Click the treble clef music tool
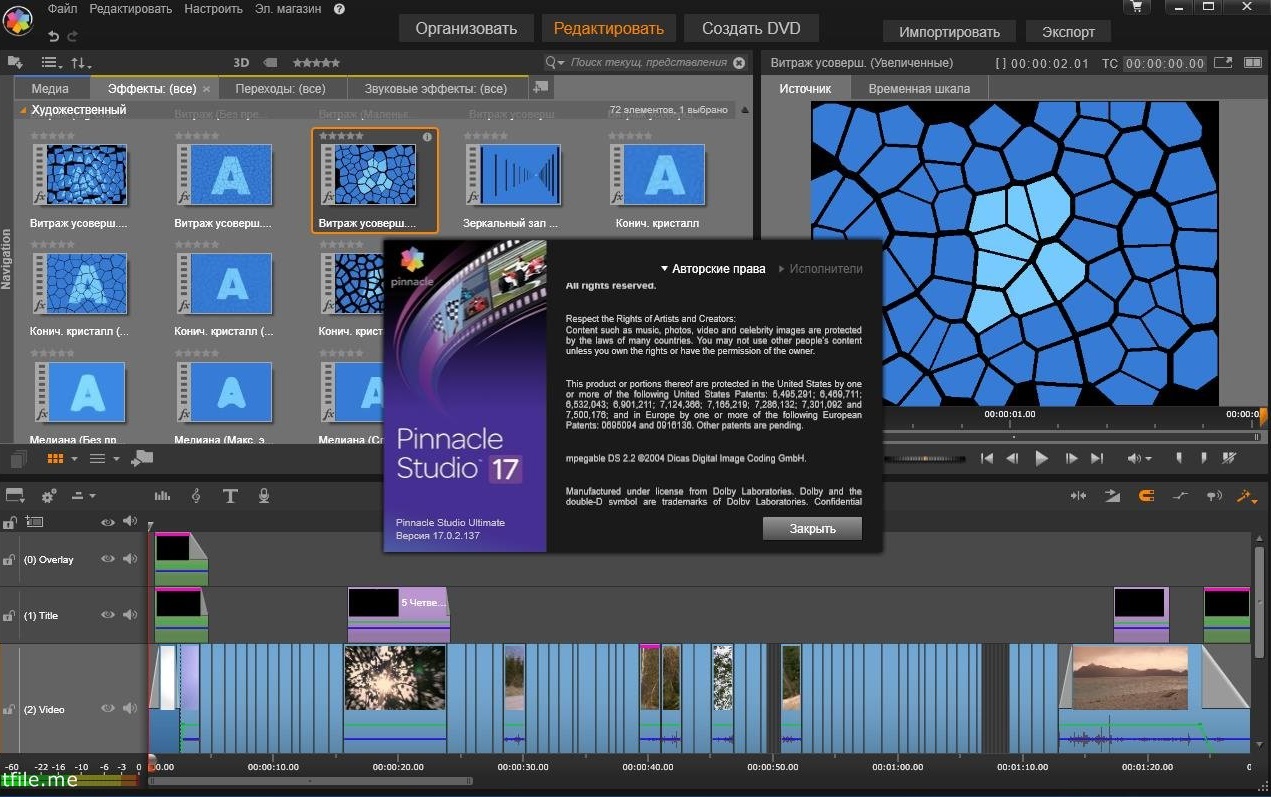The height and width of the screenshot is (797, 1271). pyautogui.click(x=196, y=496)
